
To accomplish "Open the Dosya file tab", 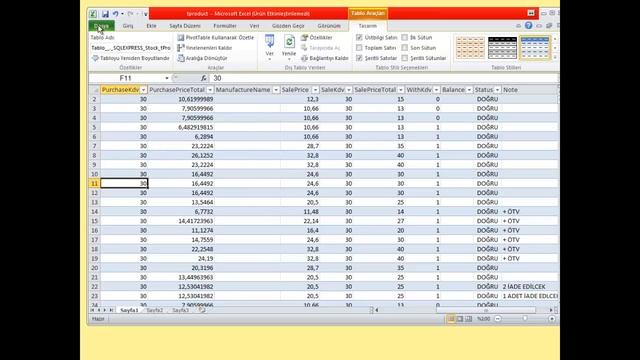I will 101,26.
